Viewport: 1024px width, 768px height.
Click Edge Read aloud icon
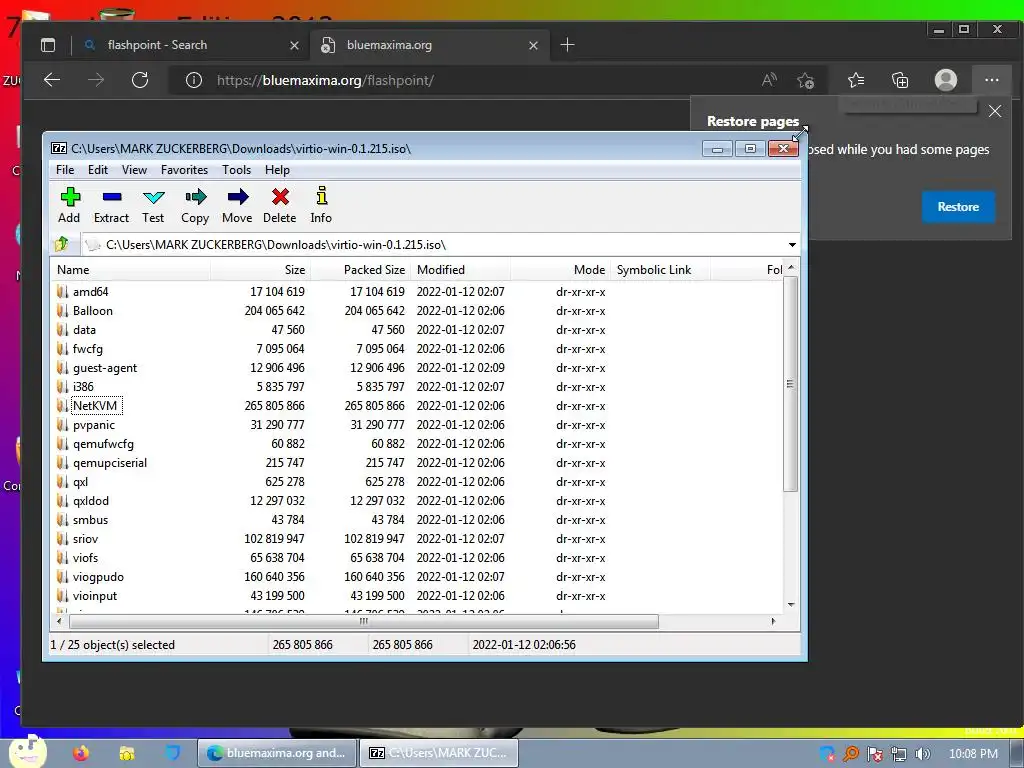[769, 80]
